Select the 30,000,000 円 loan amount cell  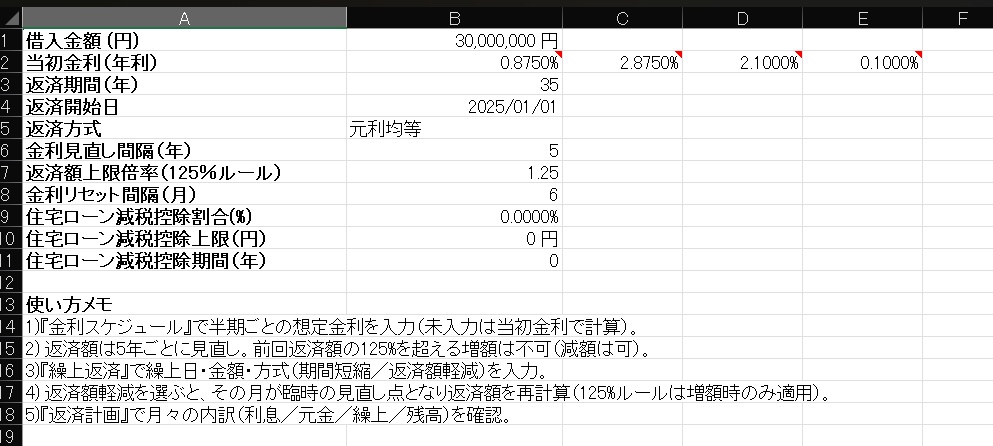tap(454, 41)
